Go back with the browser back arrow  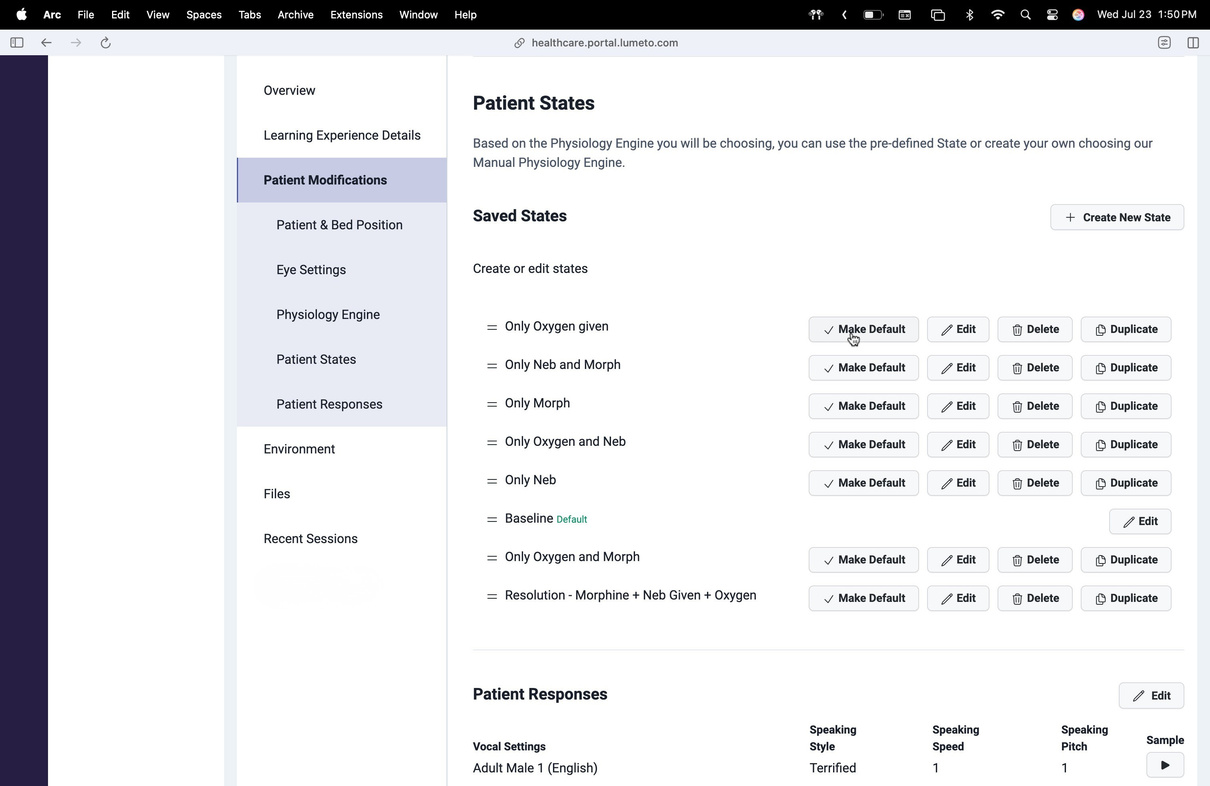(46, 43)
